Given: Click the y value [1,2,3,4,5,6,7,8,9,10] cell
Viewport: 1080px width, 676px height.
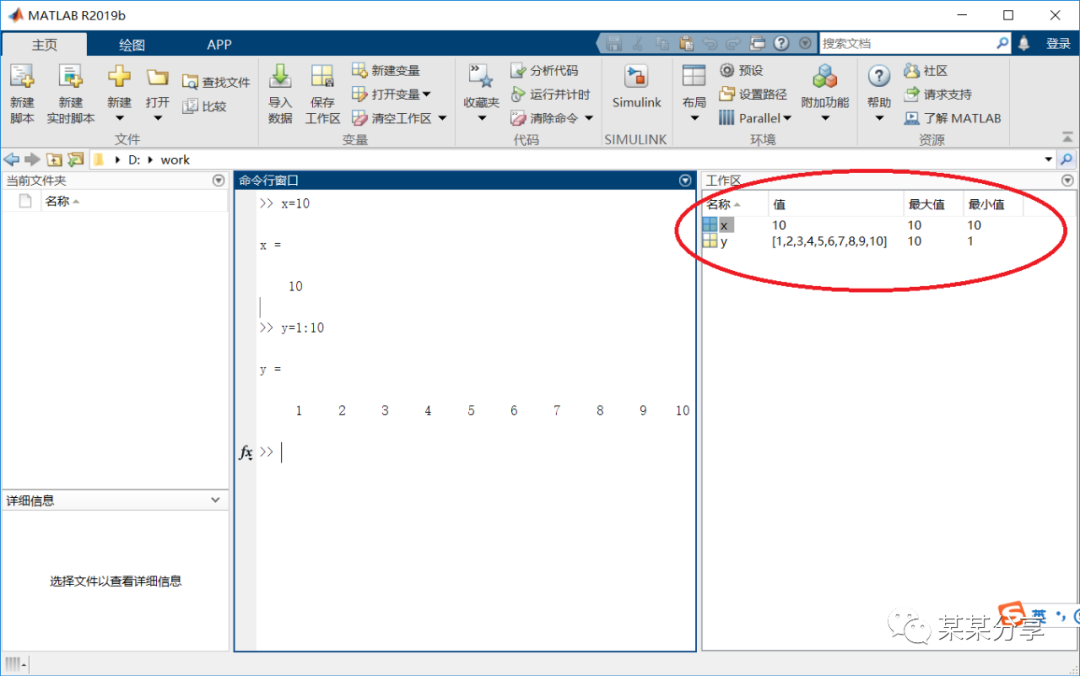Looking at the screenshot, I should pos(829,242).
